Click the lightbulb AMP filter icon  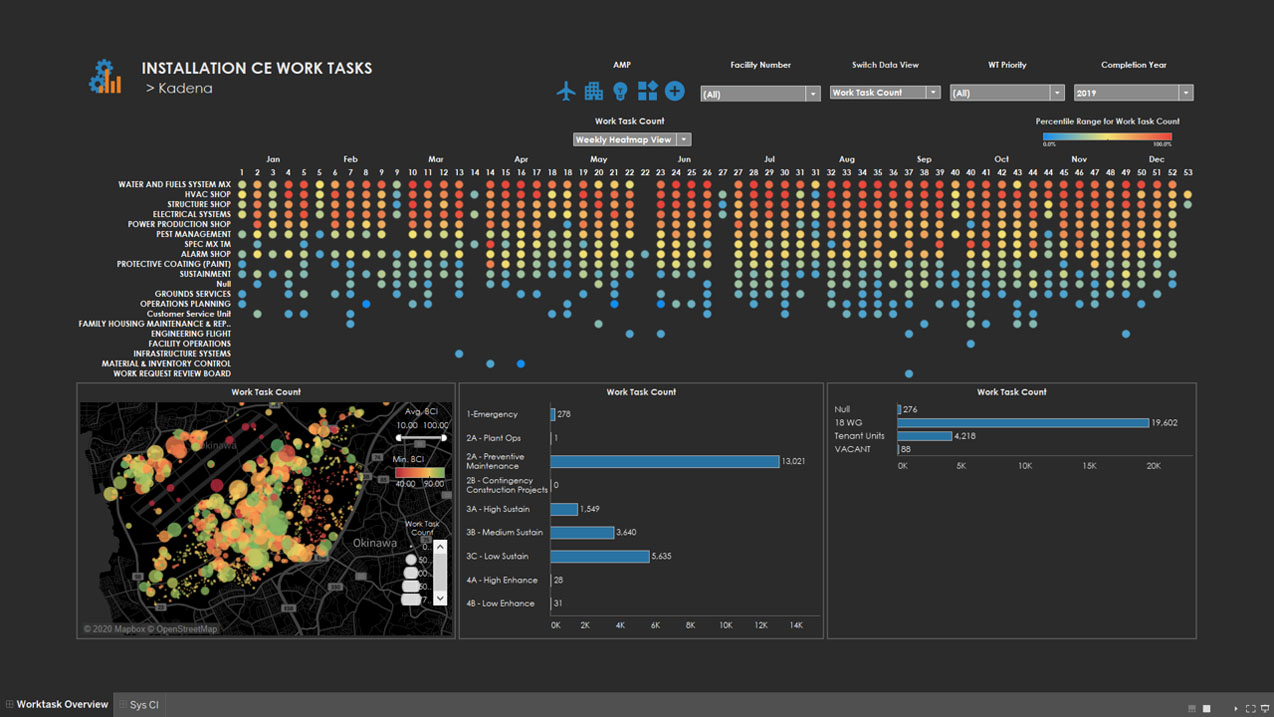point(620,90)
